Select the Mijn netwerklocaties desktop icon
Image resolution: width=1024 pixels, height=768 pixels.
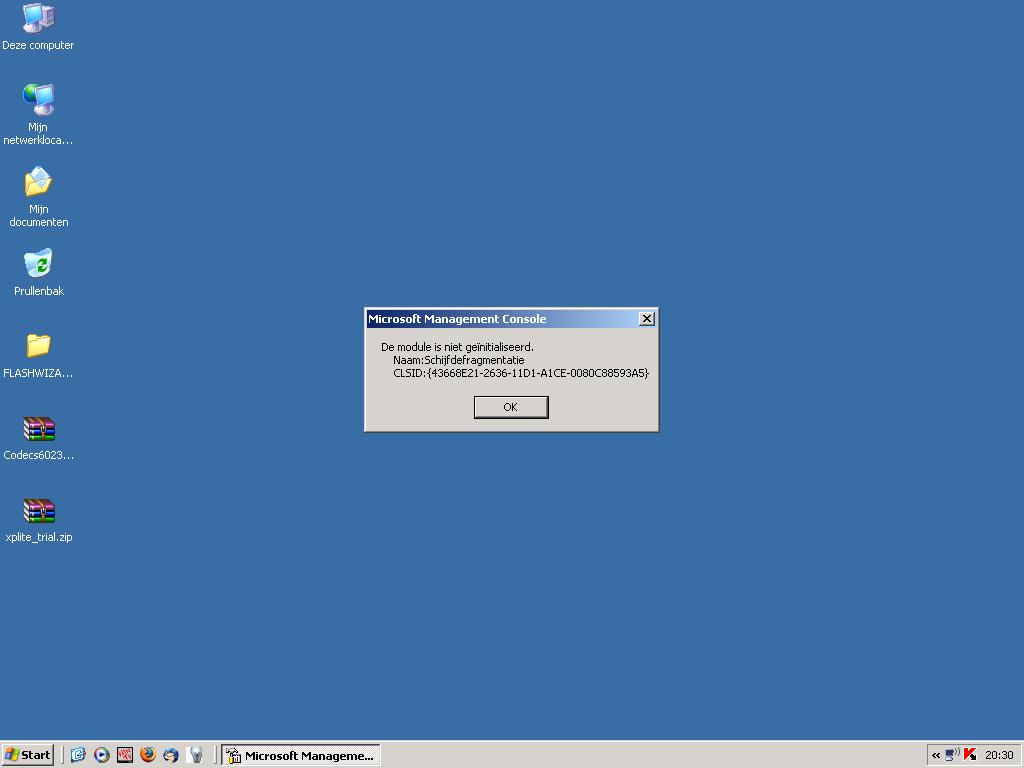(x=38, y=114)
